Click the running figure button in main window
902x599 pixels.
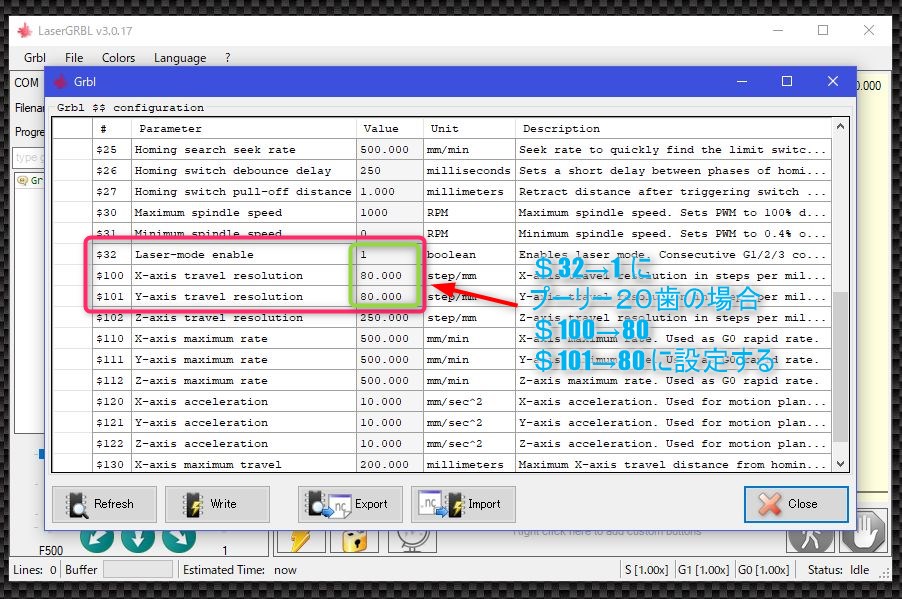point(811,540)
